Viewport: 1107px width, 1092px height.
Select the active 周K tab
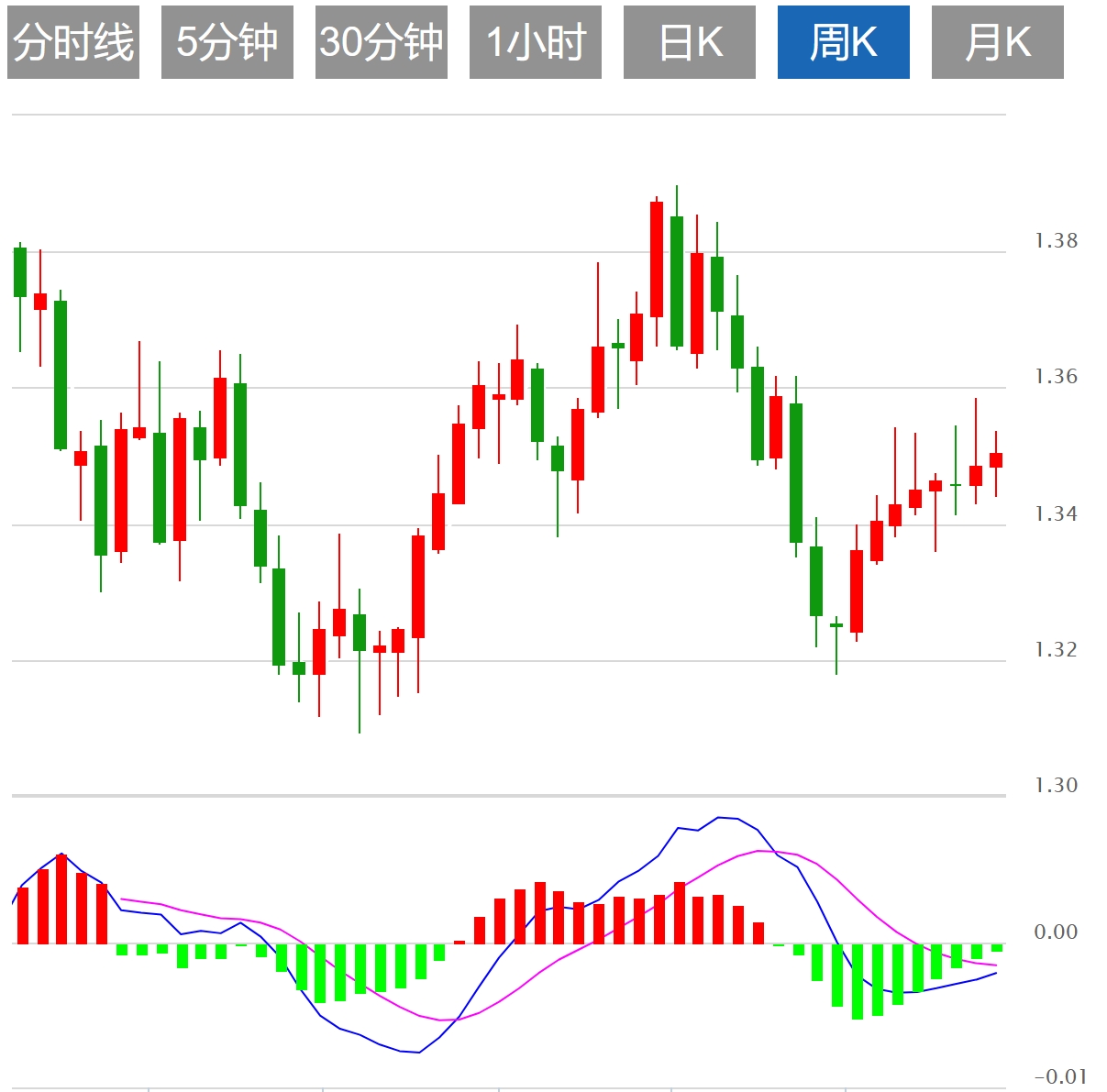pos(844,42)
